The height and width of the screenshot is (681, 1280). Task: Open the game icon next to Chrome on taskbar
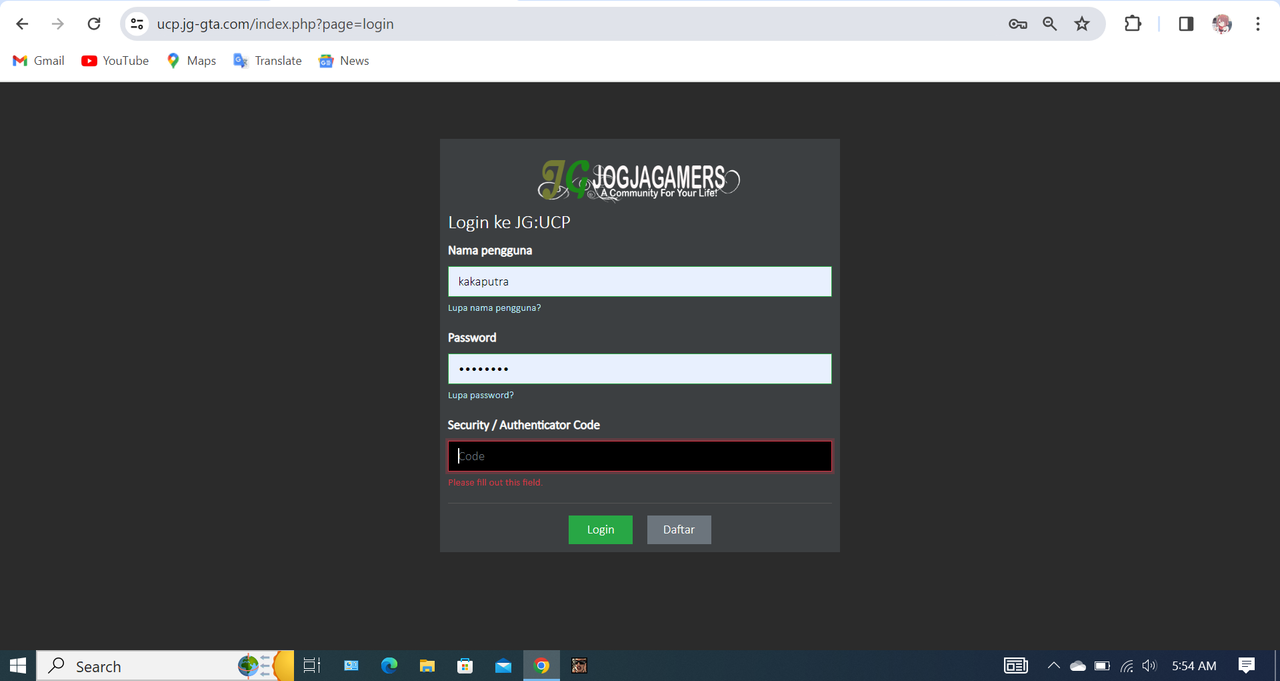tap(579, 666)
